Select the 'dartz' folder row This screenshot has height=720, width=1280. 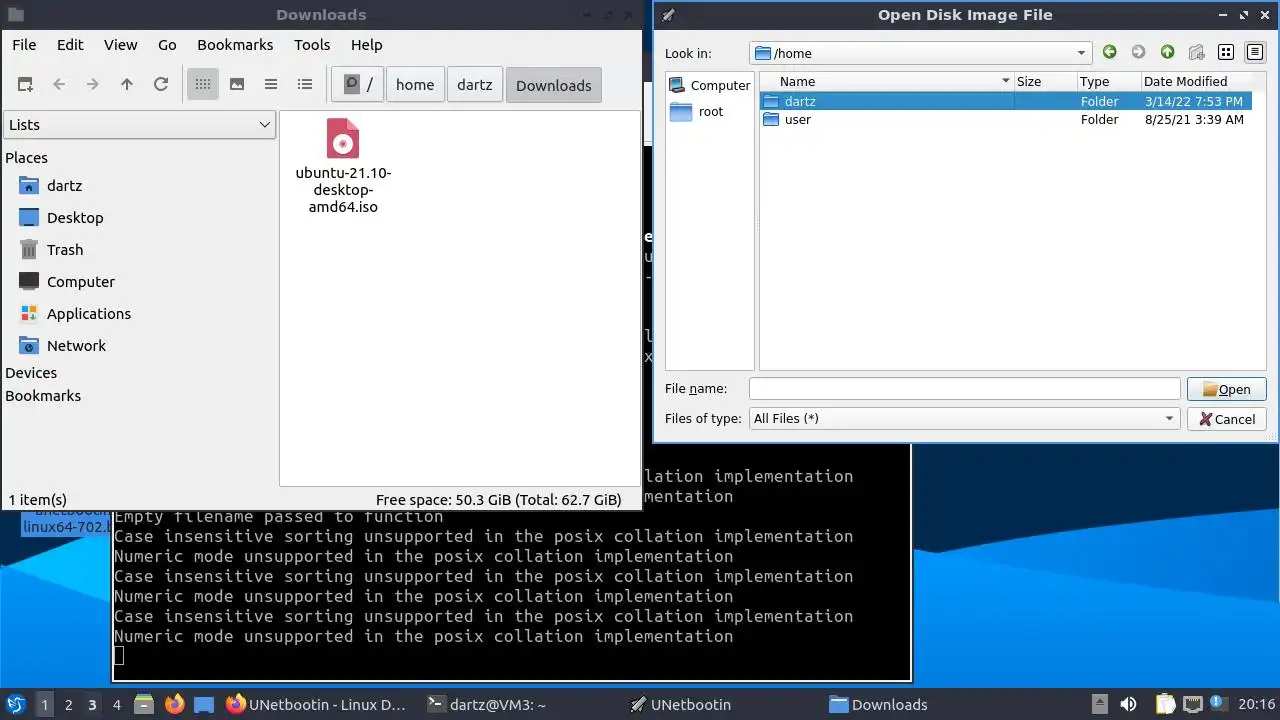[x=1005, y=101]
